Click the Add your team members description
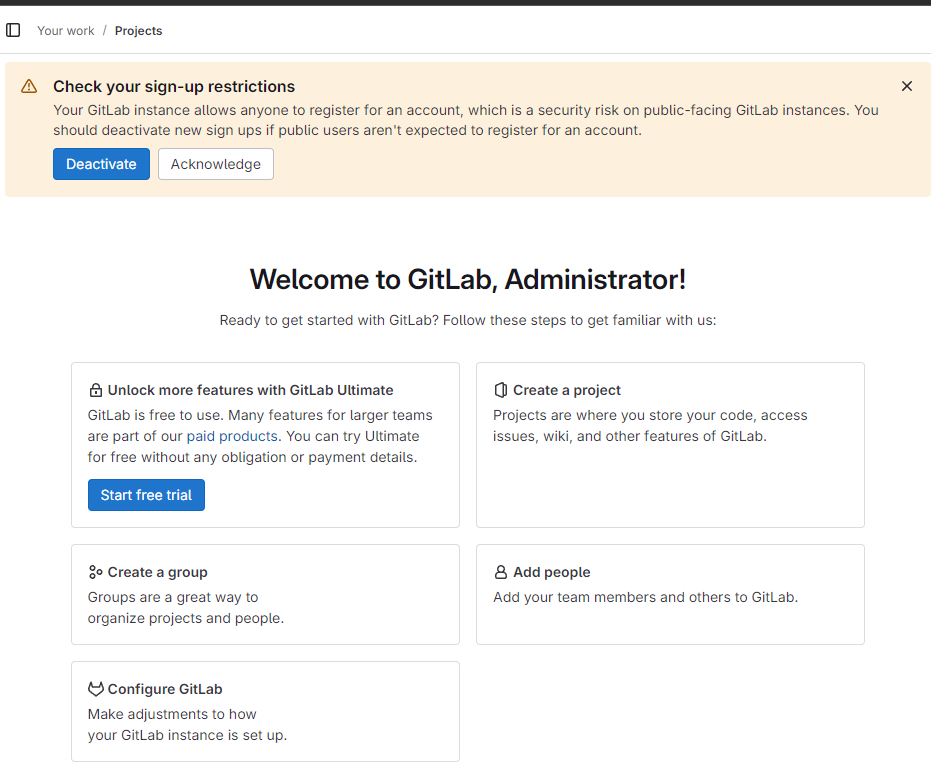 pyautogui.click(x=645, y=597)
